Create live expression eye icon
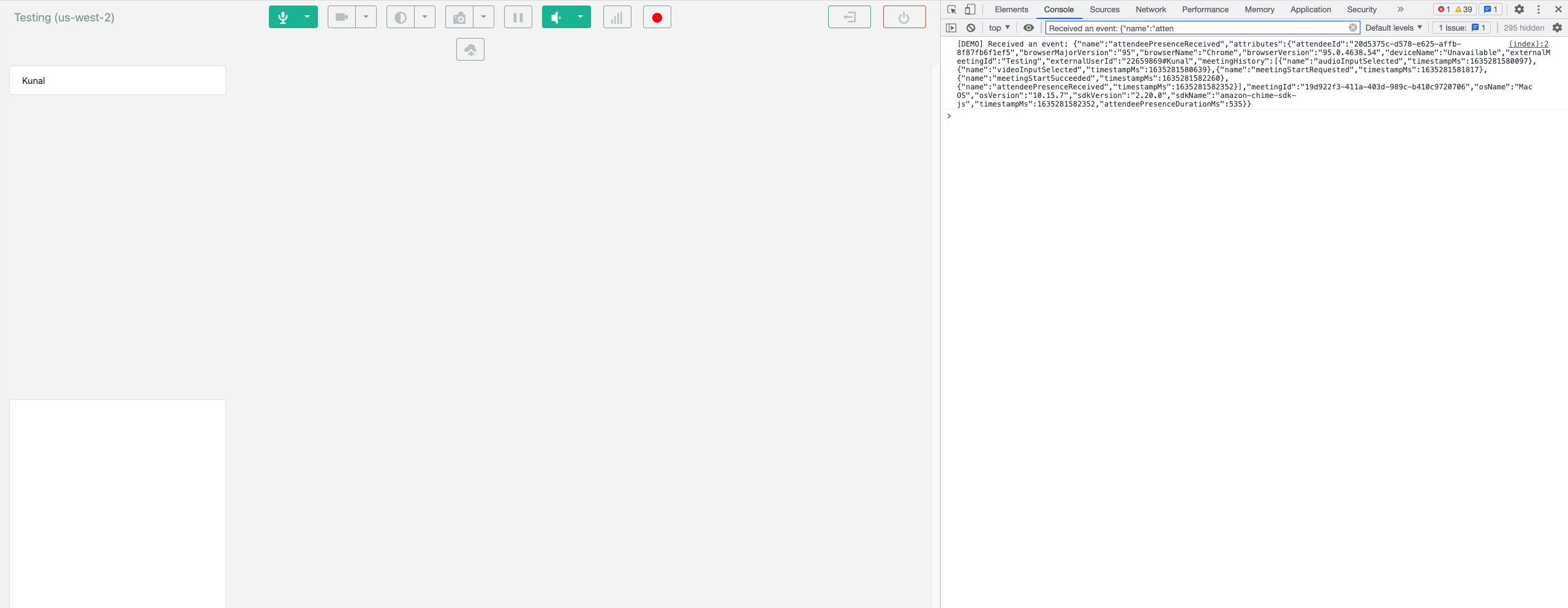Screen dimensions: 1568x608 point(1028,28)
